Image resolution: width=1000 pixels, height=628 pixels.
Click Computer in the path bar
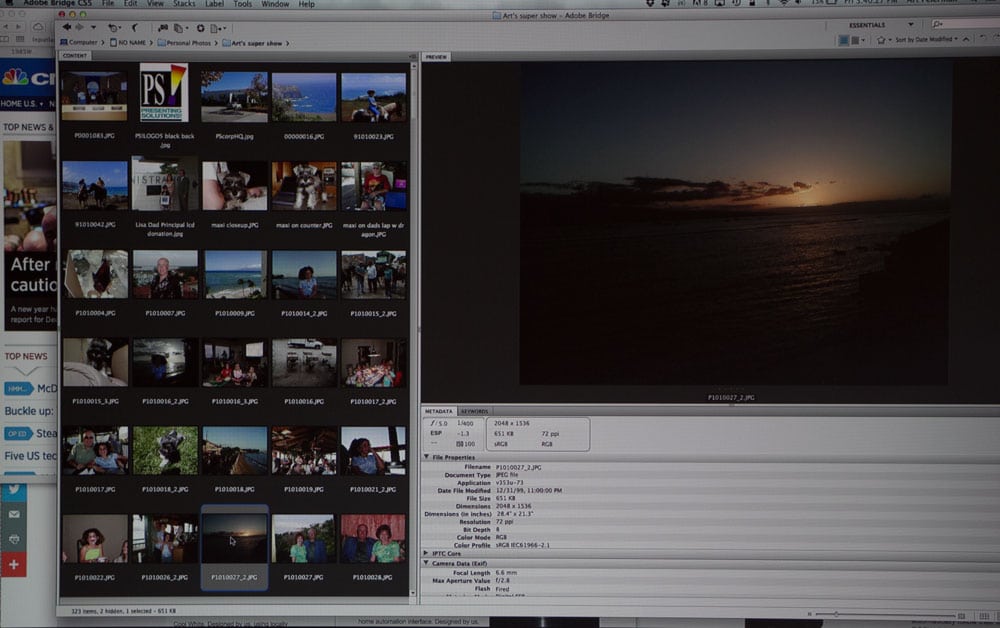(78, 43)
